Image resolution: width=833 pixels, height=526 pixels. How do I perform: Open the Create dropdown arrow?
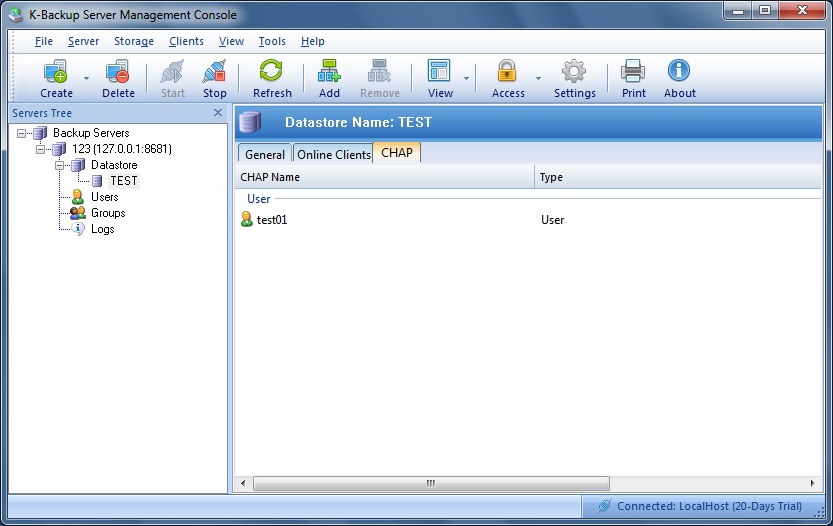87,79
